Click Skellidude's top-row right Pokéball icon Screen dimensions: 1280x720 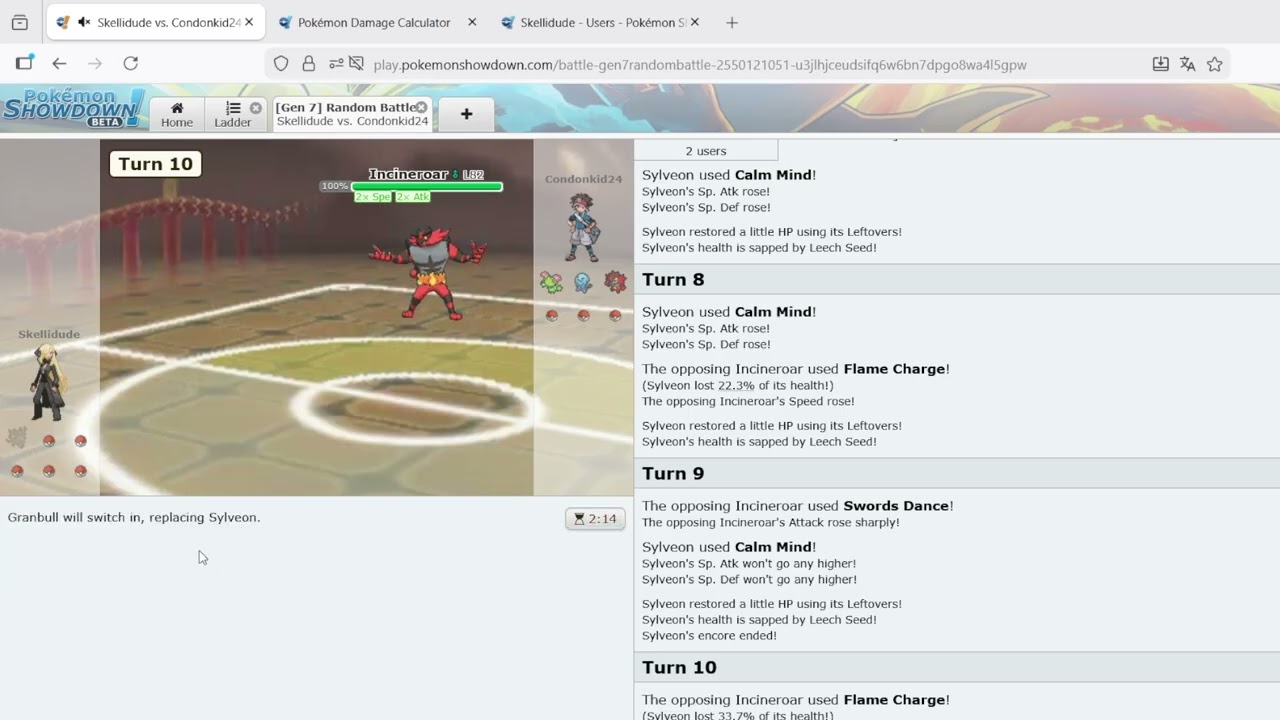point(80,441)
